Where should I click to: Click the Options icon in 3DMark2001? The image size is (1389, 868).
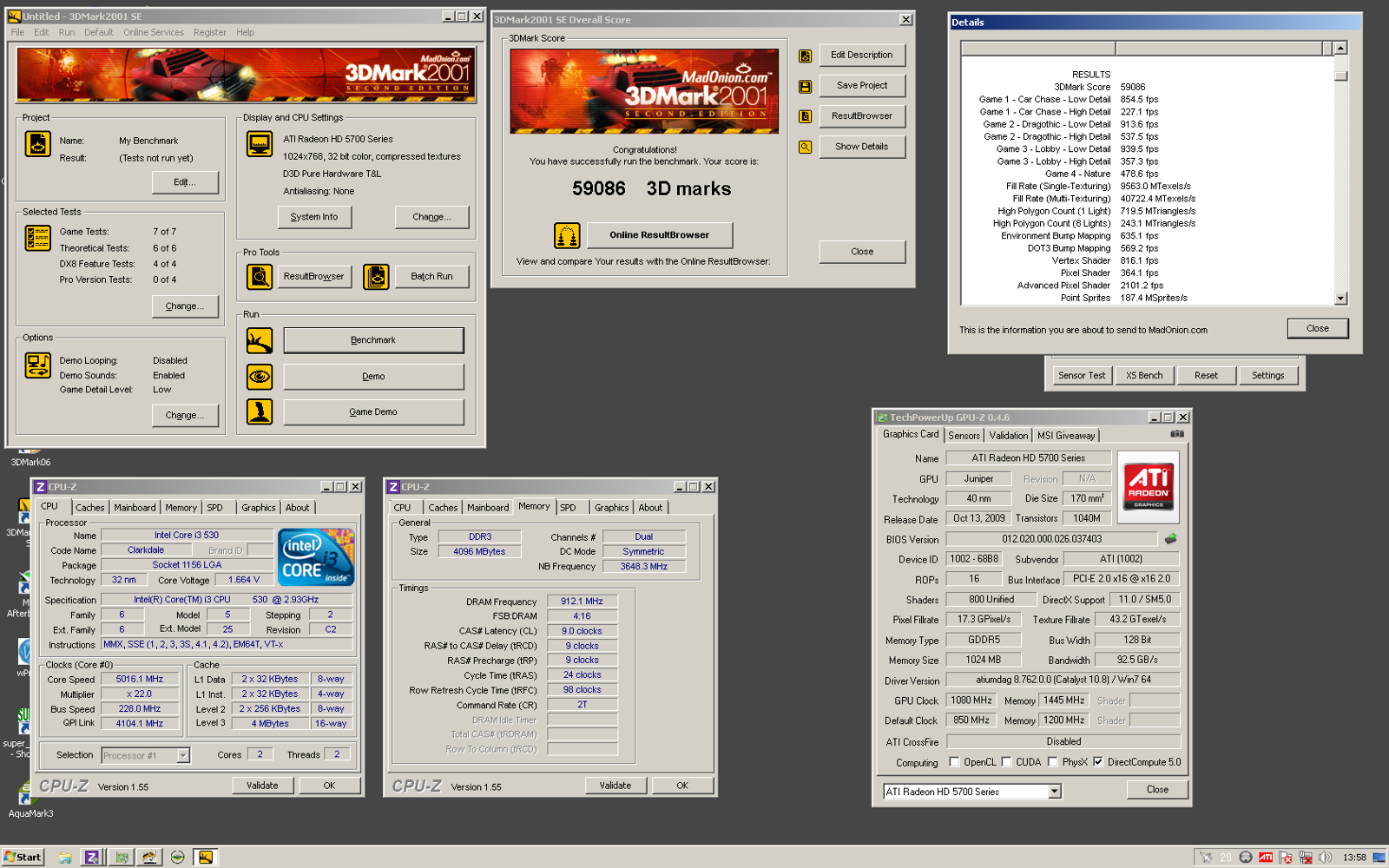point(37,365)
